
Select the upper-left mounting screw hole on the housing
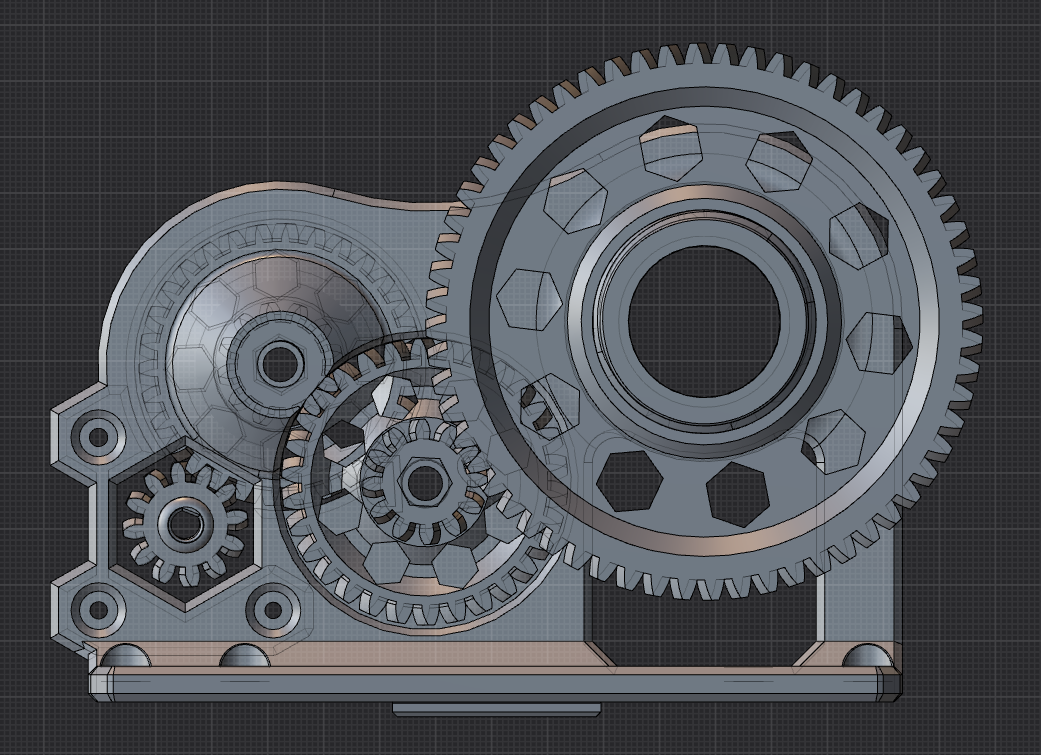(98, 437)
